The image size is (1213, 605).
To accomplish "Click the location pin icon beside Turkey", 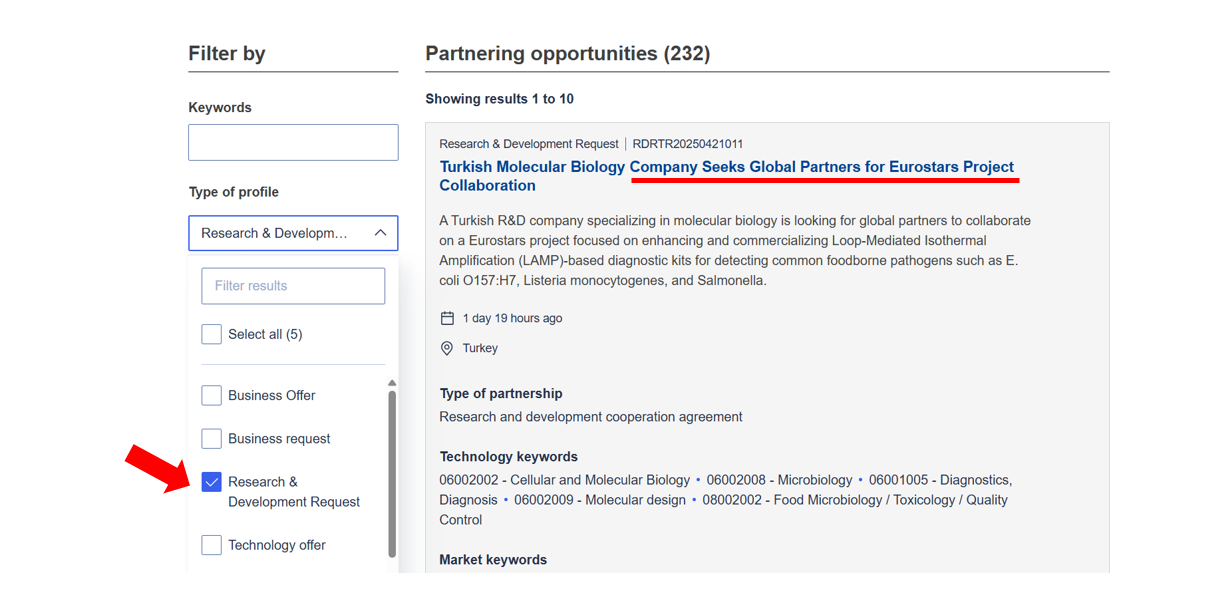I will (447, 348).
